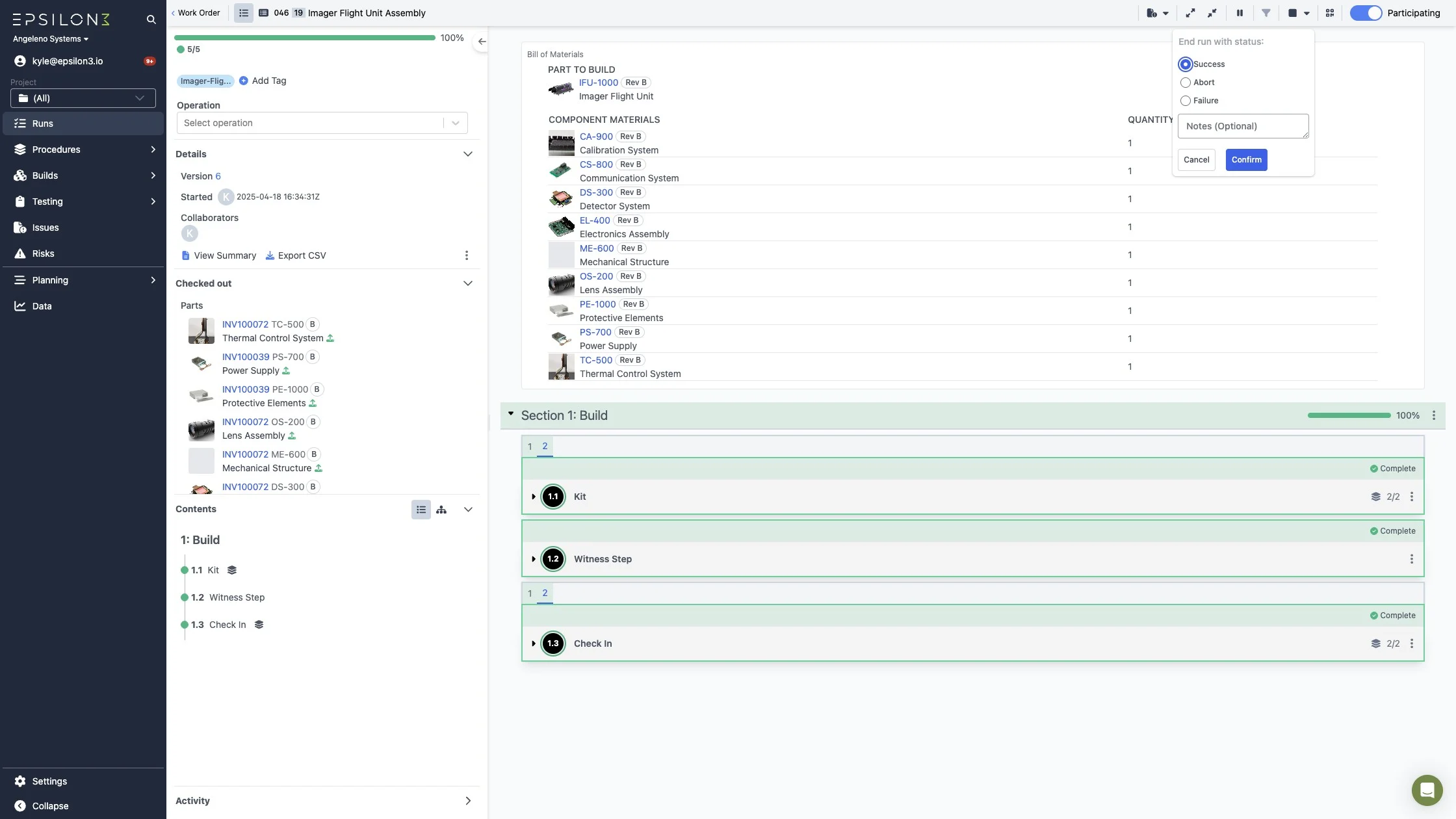Click the run progress bar at 100%

305,38
